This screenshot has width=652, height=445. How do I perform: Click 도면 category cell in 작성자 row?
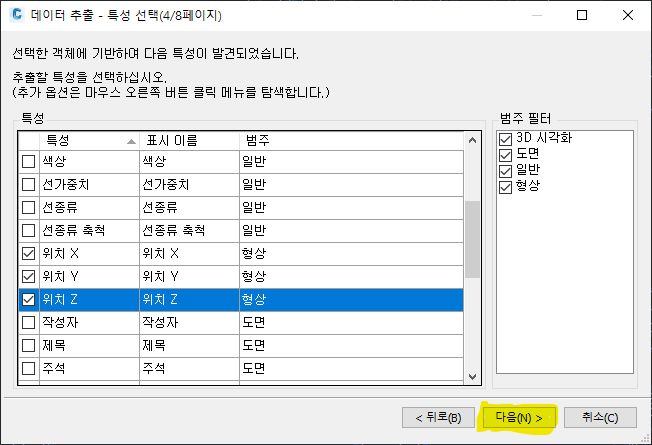[351, 322]
